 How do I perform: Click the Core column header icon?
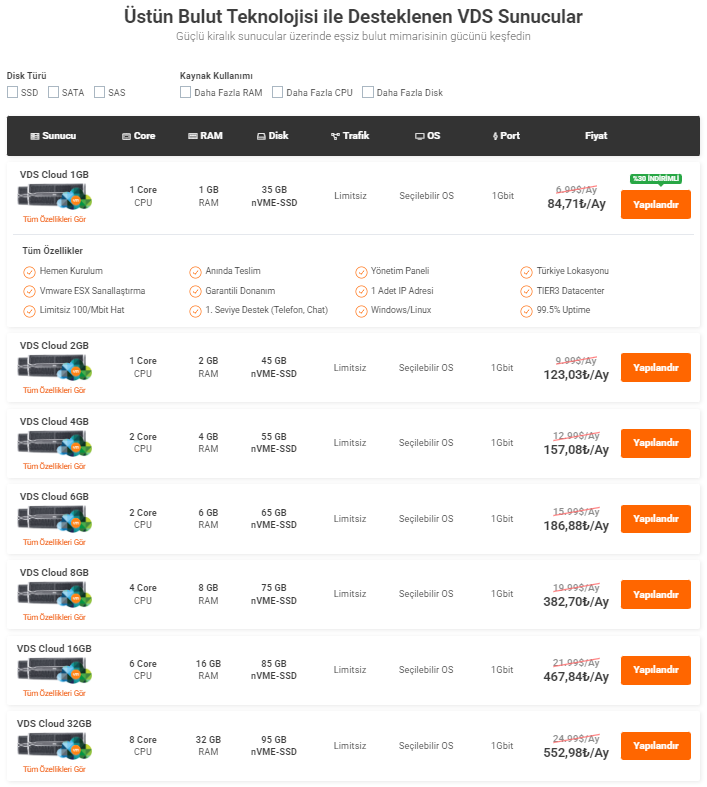(x=126, y=136)
